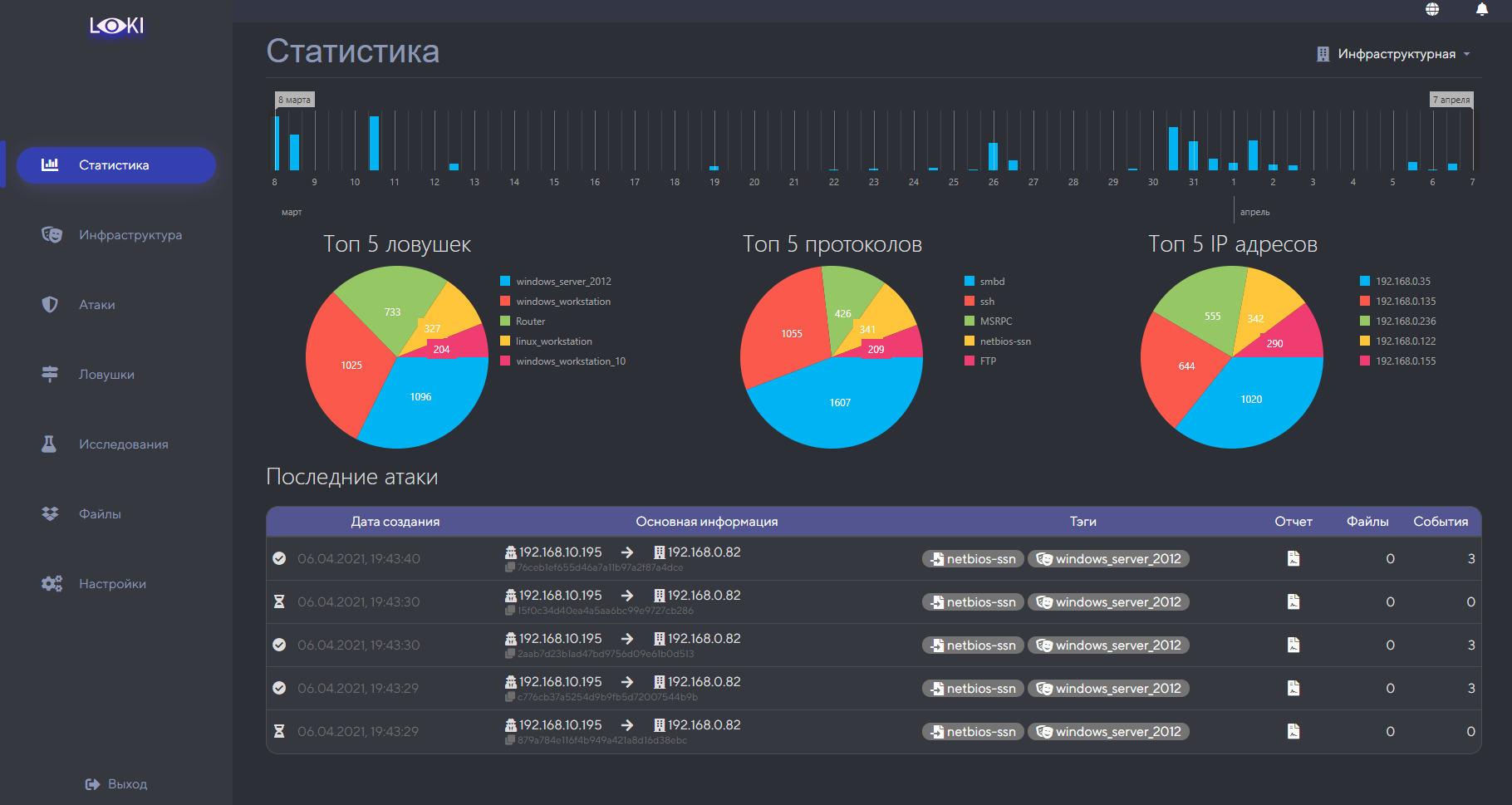
Task: Click the Ловушки signpost icon in sidebar
Action: coord(50,374)
